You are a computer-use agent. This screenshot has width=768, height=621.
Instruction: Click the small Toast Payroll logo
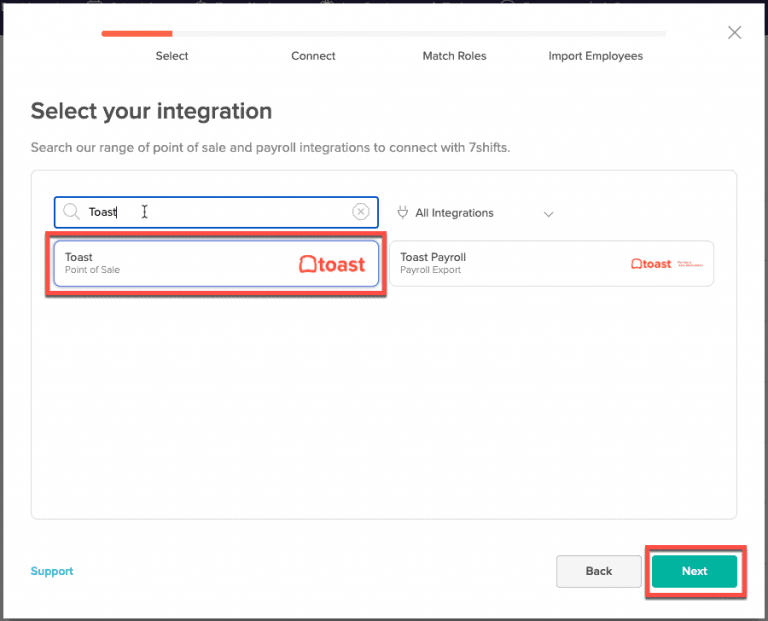pos(666,264)
